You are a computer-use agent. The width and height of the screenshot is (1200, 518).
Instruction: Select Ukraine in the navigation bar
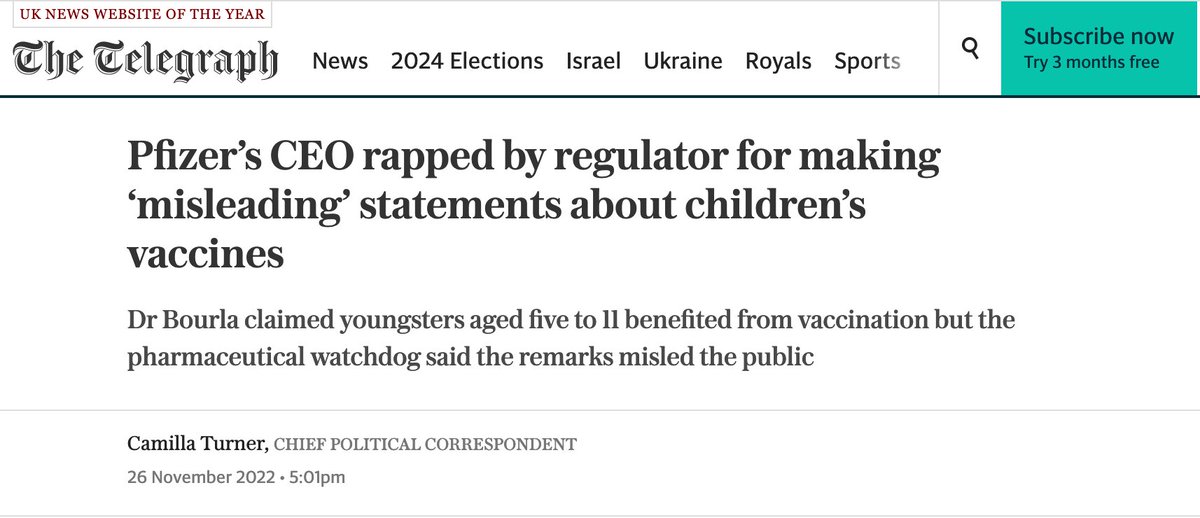[683, 61]
